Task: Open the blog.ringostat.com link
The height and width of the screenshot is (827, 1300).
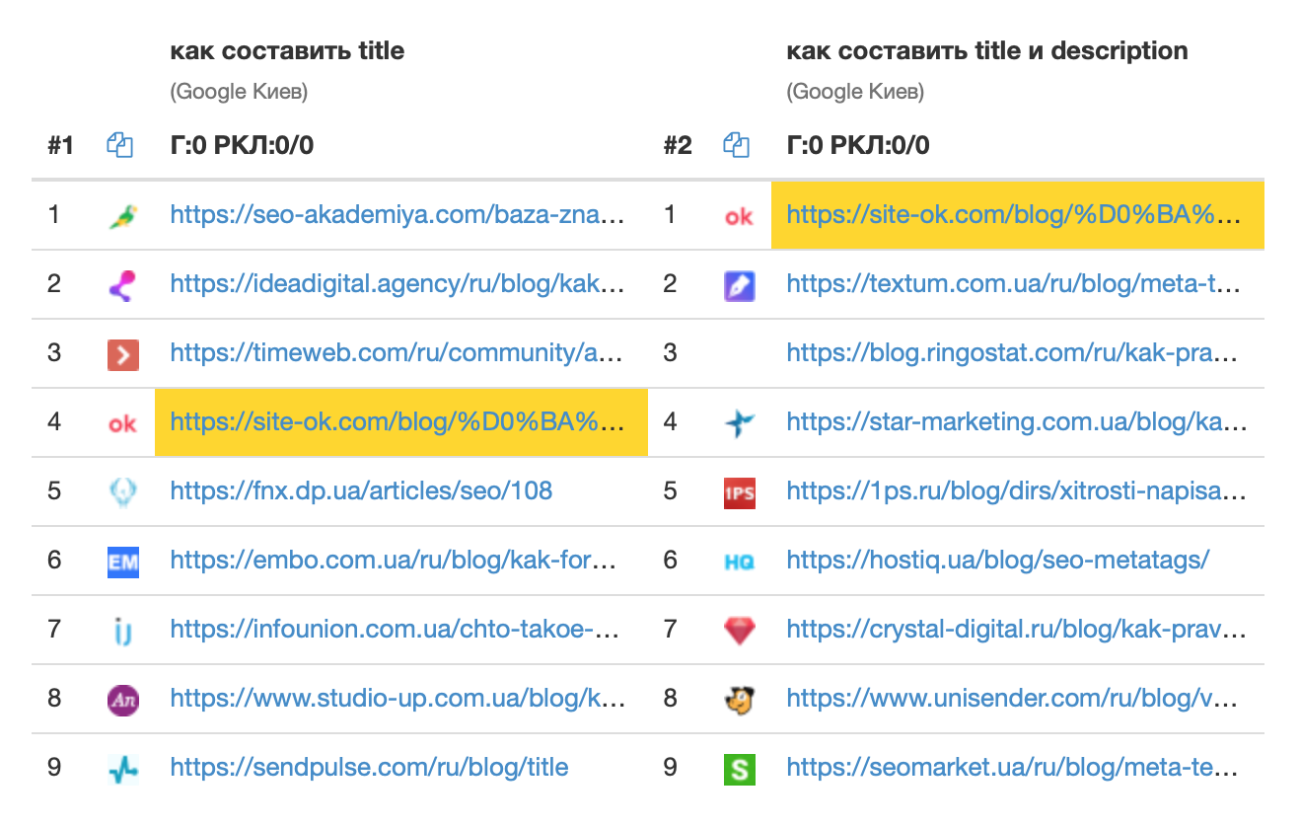Action: (x=1014, y=353)
